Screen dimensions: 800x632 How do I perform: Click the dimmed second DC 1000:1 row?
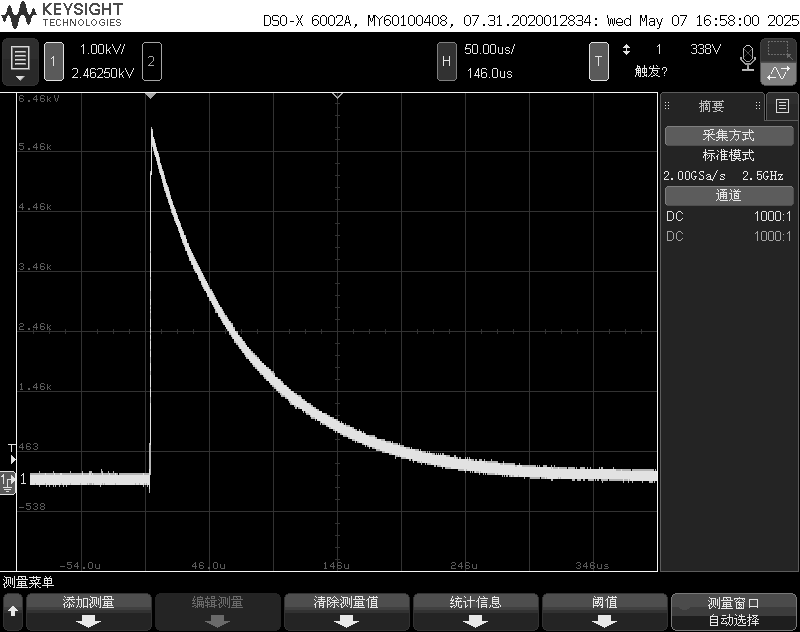click(729, 236)
